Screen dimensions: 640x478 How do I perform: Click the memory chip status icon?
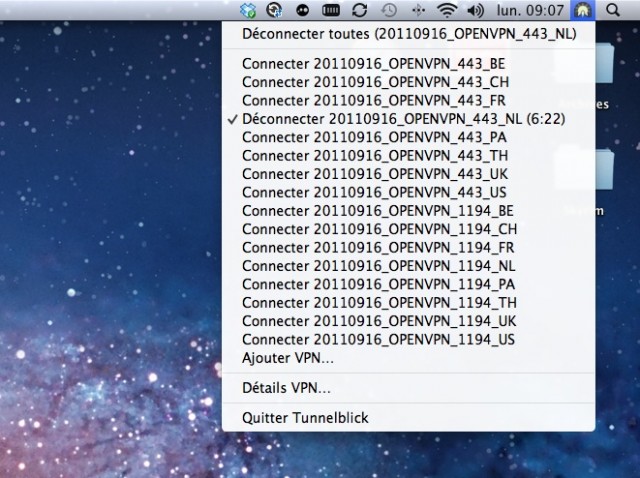(331, 10)
